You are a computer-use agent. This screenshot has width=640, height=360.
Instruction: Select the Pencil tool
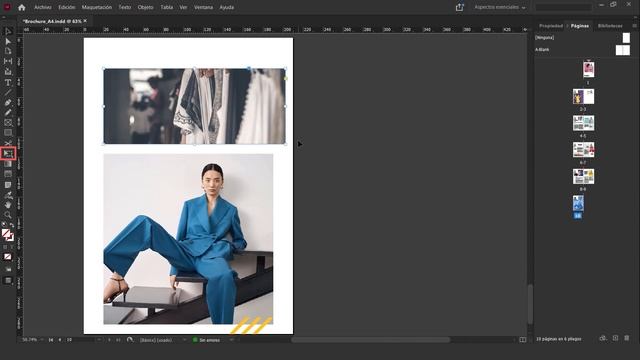click(x=8, y=112)
